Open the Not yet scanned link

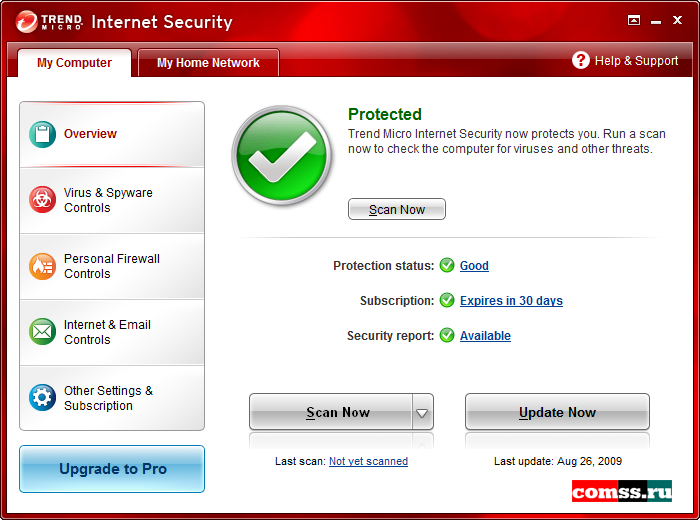tap(368, 461)
